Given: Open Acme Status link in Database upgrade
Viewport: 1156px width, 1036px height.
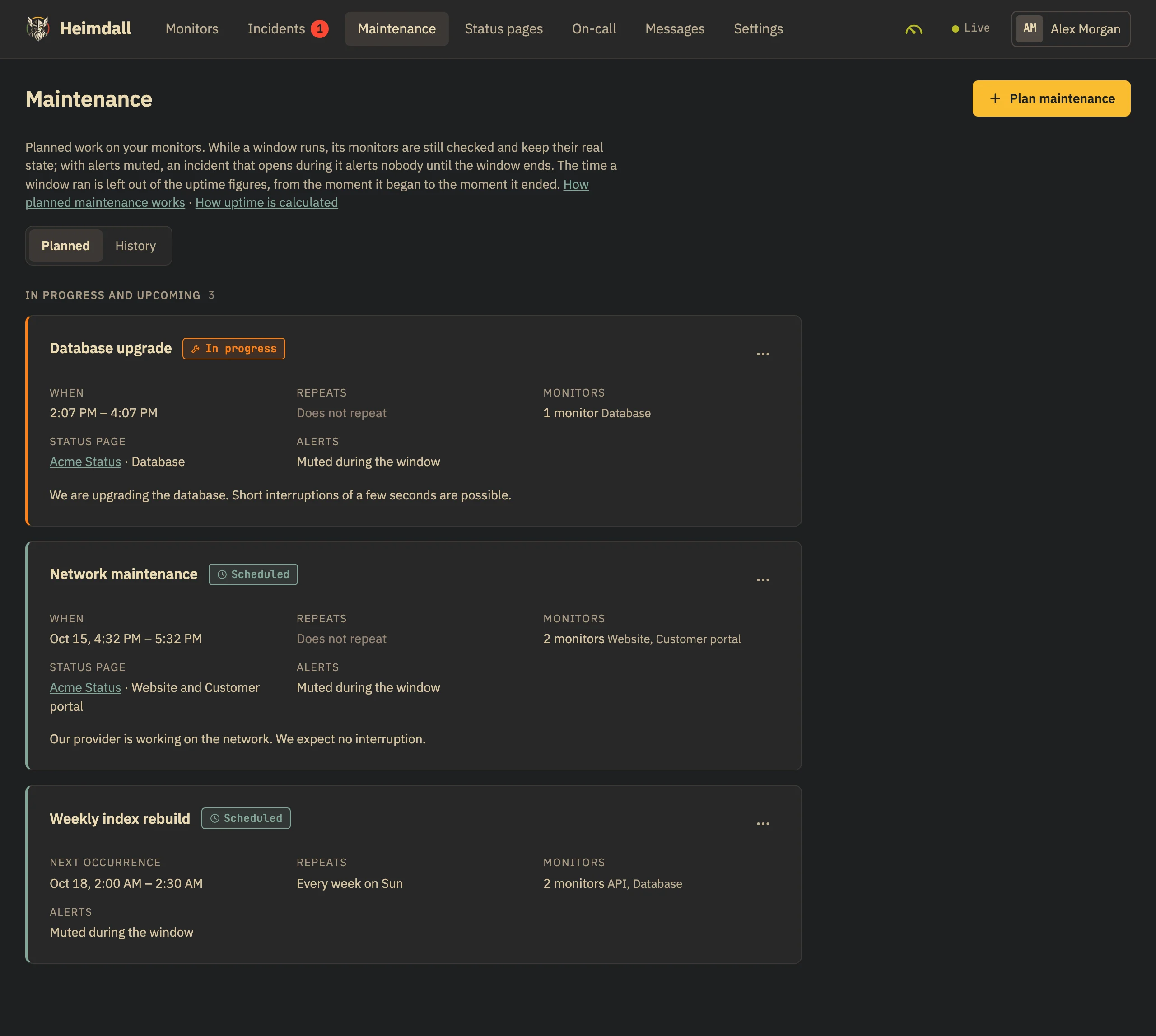Looking at the screenshot, I should [x=85, y=462].
